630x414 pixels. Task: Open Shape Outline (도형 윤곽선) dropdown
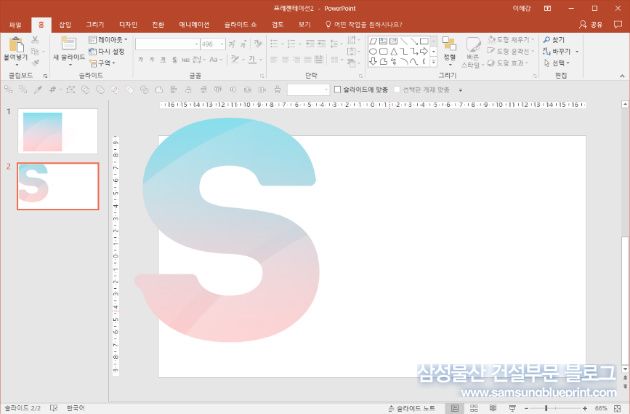(x=511, y=51)
